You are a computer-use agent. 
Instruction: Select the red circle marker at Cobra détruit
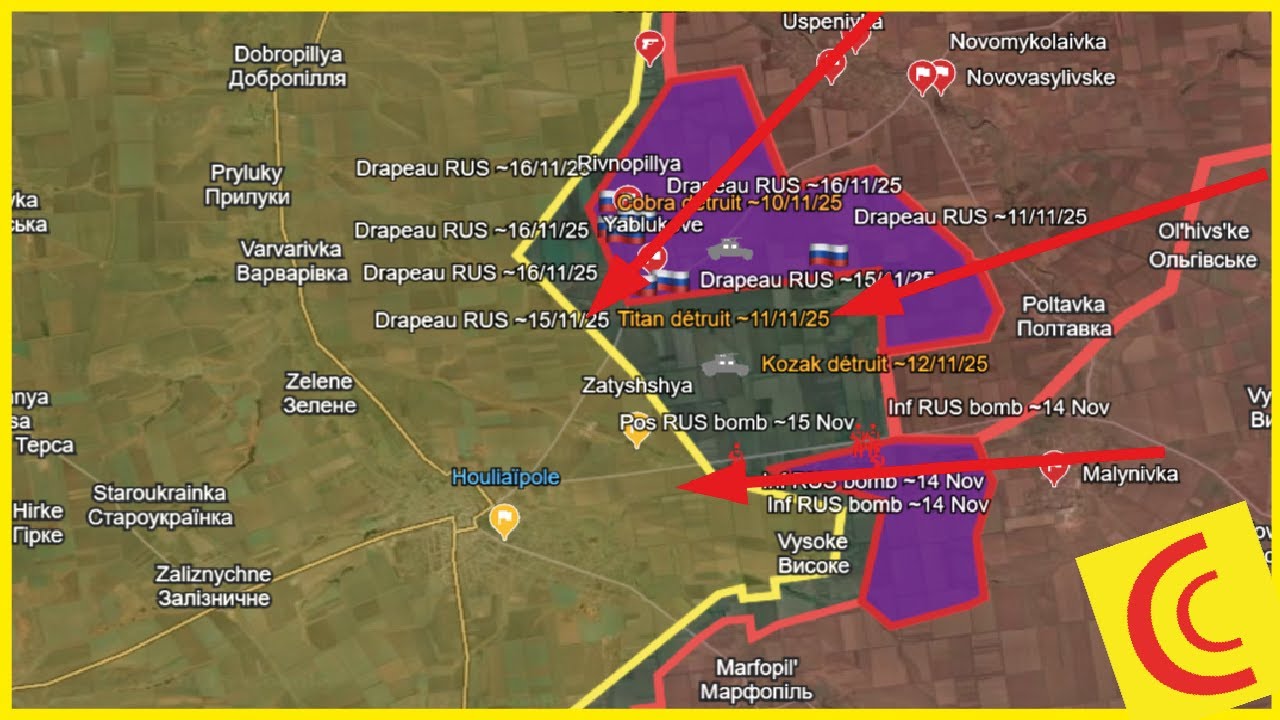[627, 197]
